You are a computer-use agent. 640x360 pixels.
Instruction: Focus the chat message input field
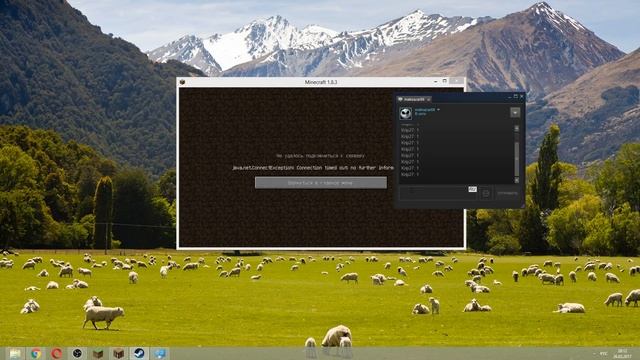click(438, 193)
